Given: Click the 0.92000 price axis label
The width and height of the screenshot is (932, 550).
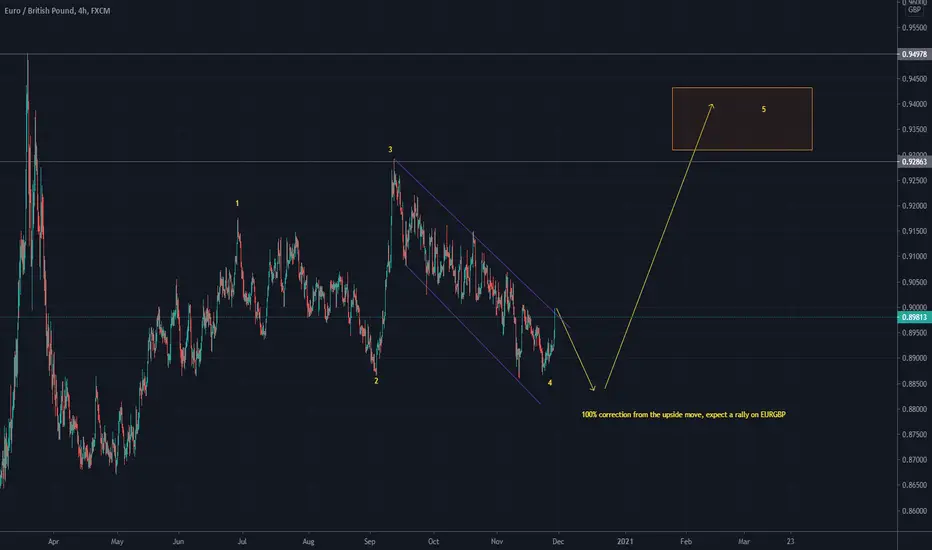Looking at the screenshot, I should tap(914, 206).
